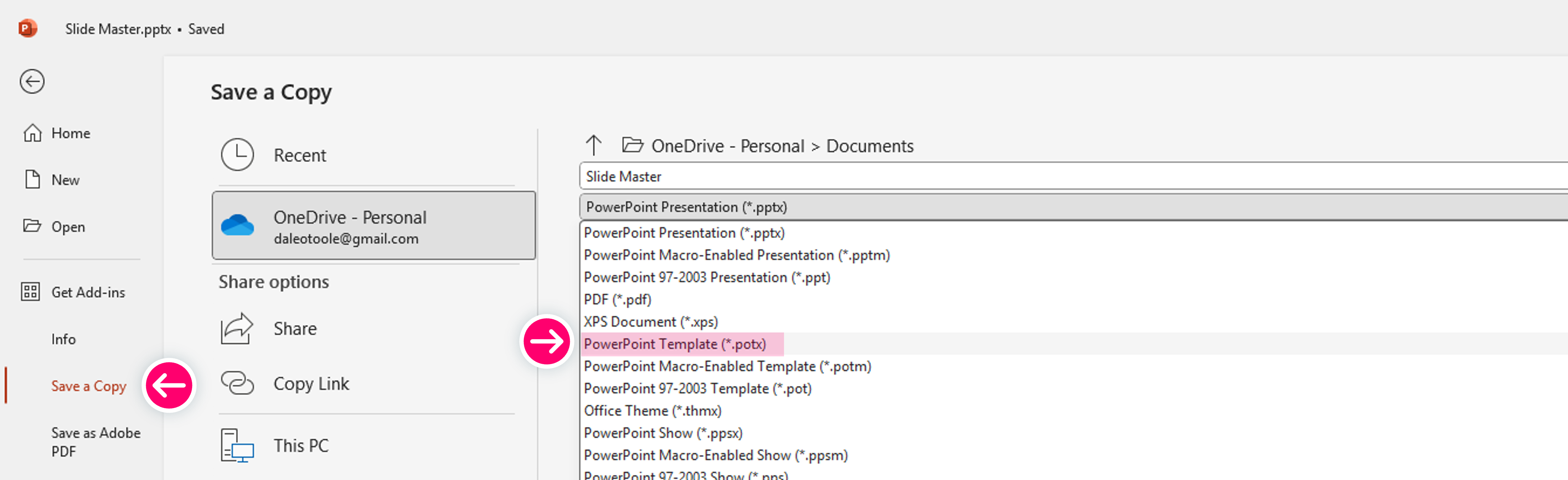Click the daleotoole@gmail.com account text
The image size is (1568, 480).
(x=346, y=239)
